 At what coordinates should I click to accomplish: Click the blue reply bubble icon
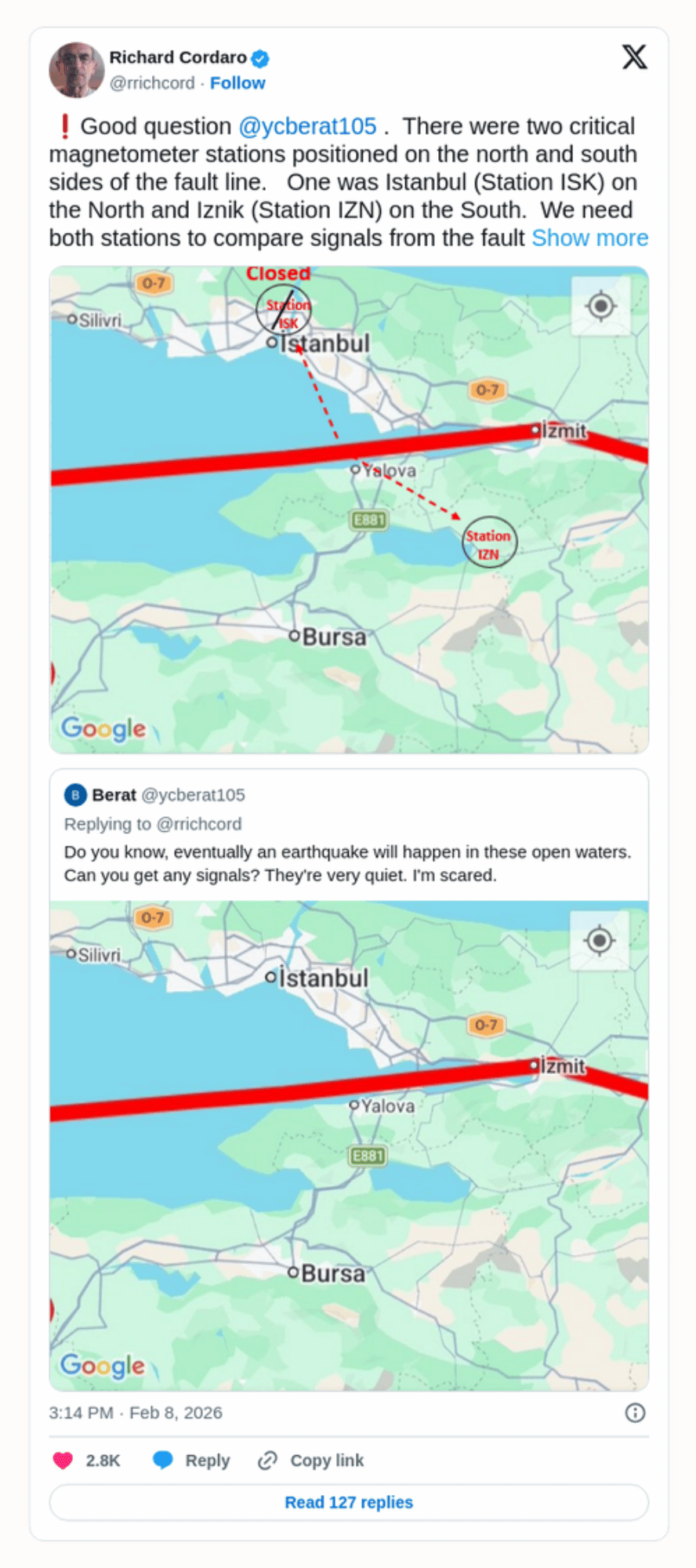[163, 1460]
